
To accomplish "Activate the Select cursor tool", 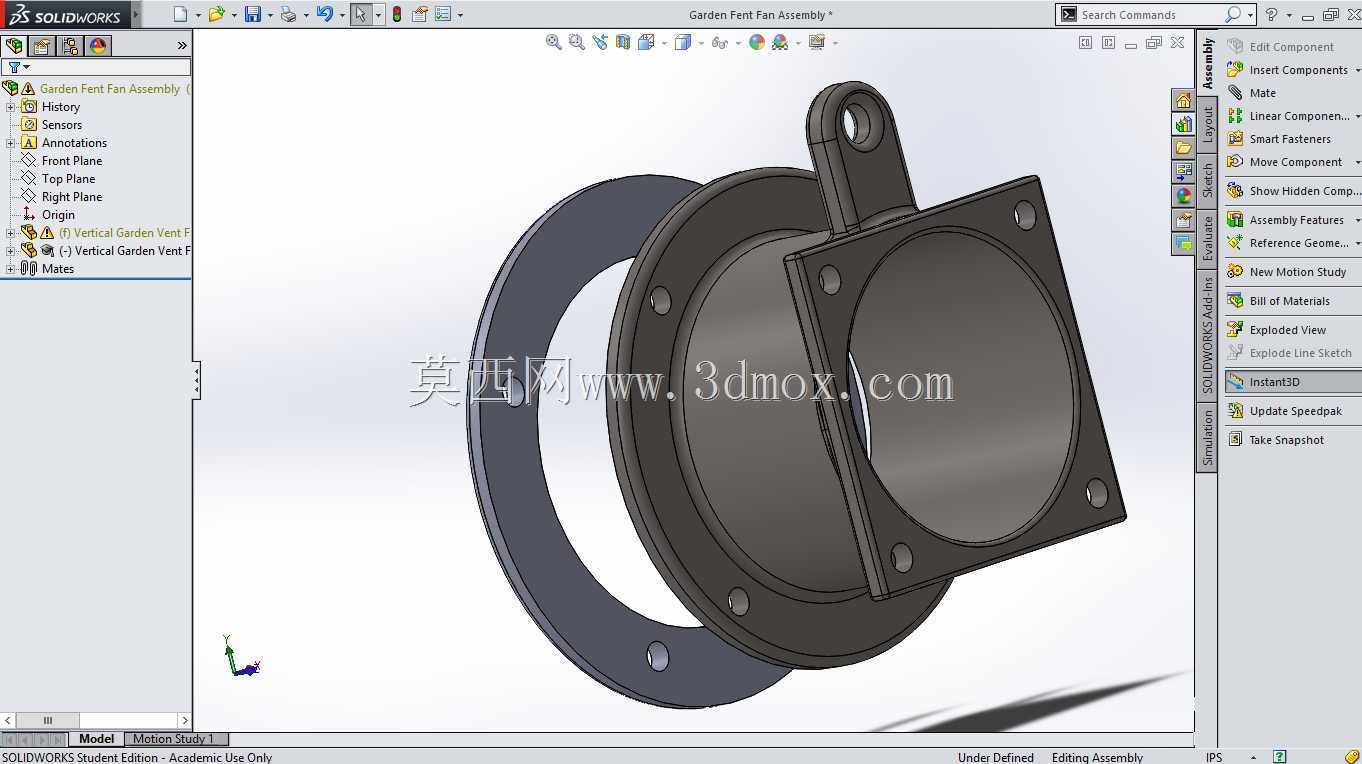I will (x=361, y=14).
